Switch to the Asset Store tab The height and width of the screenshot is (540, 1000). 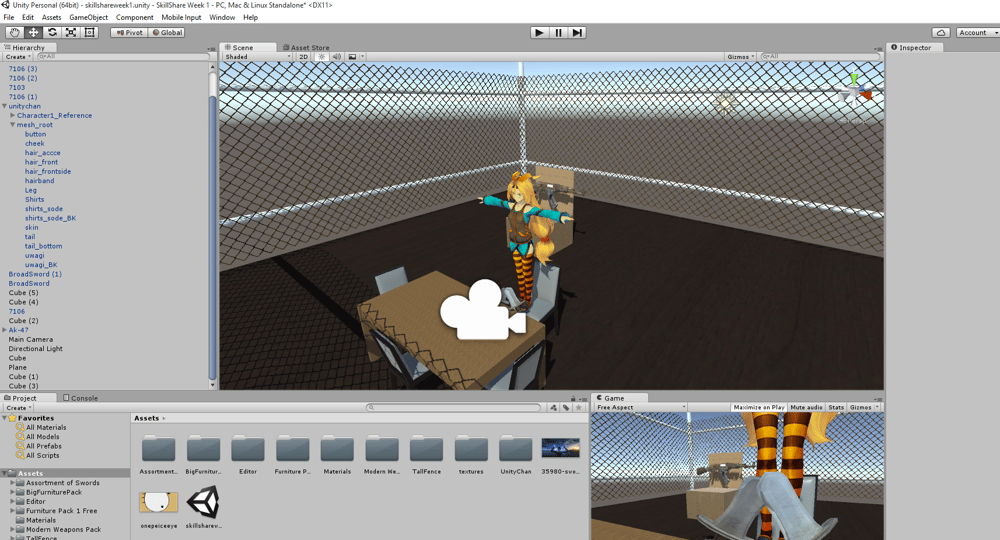[x=306, y=47]
